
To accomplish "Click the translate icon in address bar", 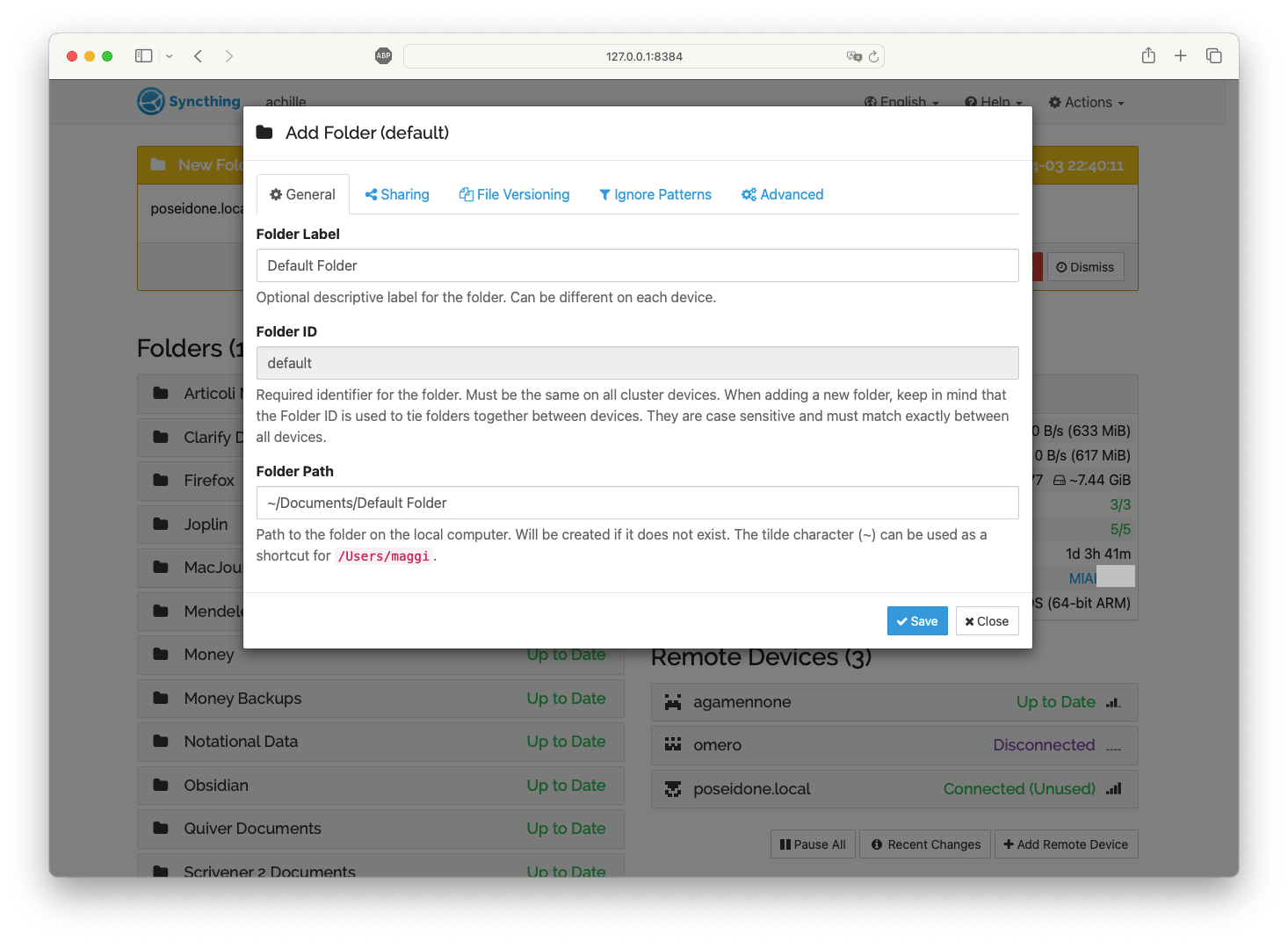I will tap(853, 56).
